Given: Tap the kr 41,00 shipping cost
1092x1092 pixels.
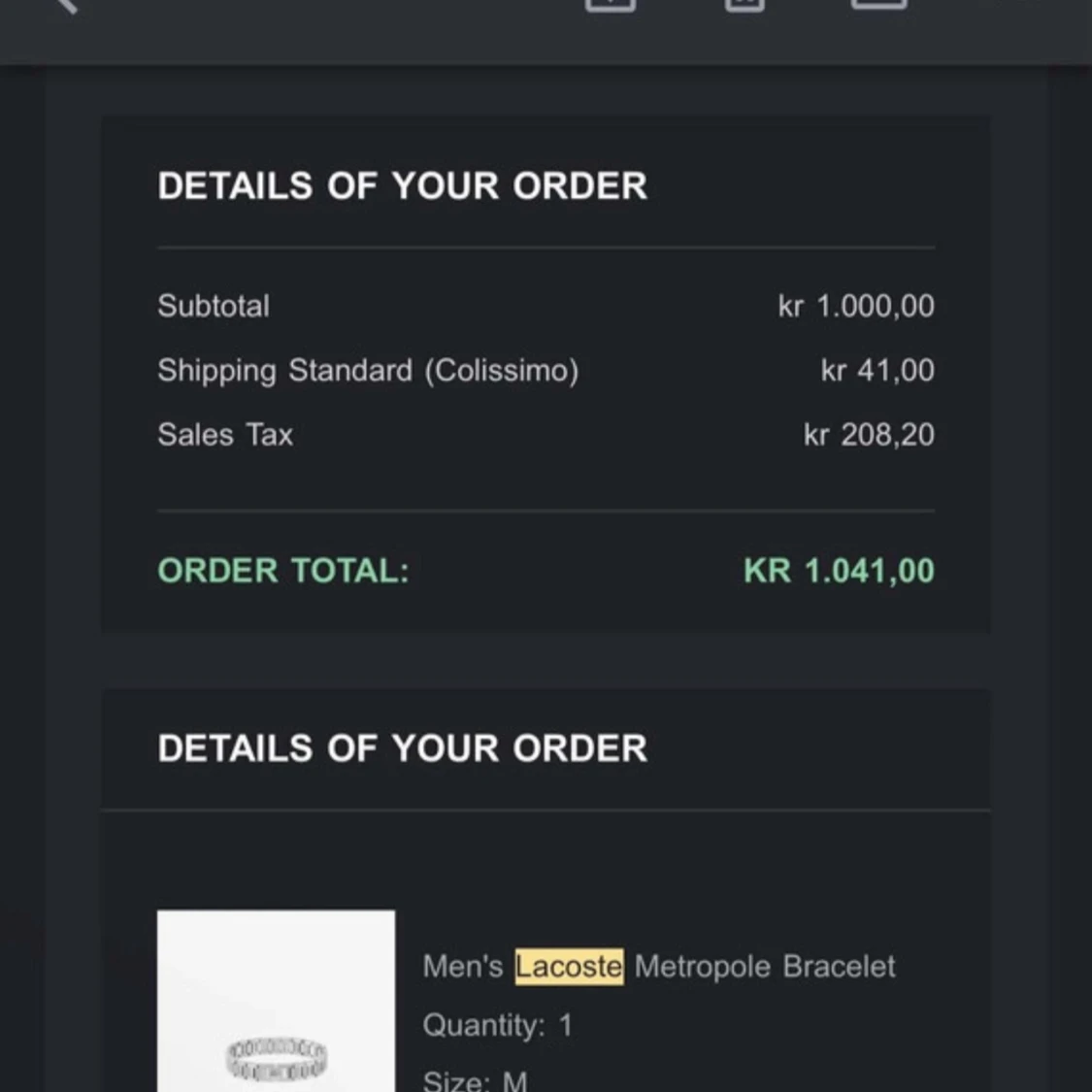Looking at the screenshot, I should (x=877, y=371).
